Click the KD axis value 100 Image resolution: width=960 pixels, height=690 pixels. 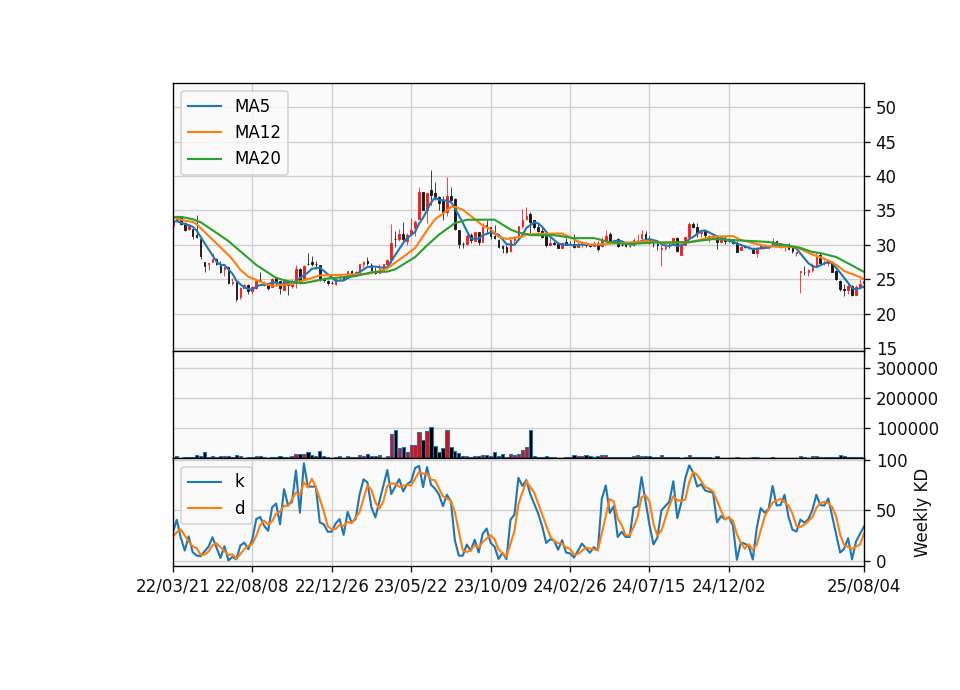[x=891, y=461]
